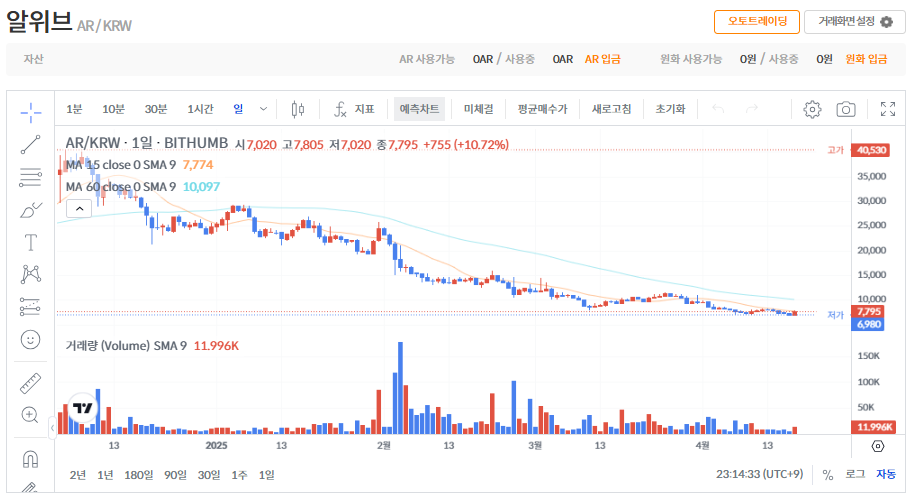Enter fullscreen chart mode
Viewport: 908px width, 495px height.
(x=888, y=109)
